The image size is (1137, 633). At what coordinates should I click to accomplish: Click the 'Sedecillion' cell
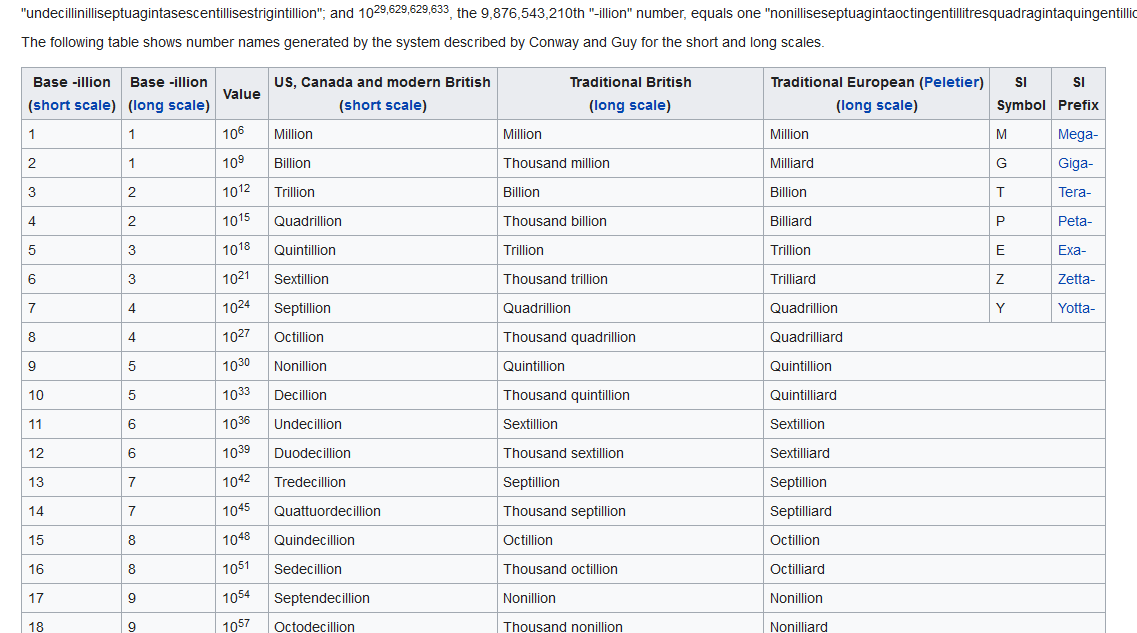(383, 569)
